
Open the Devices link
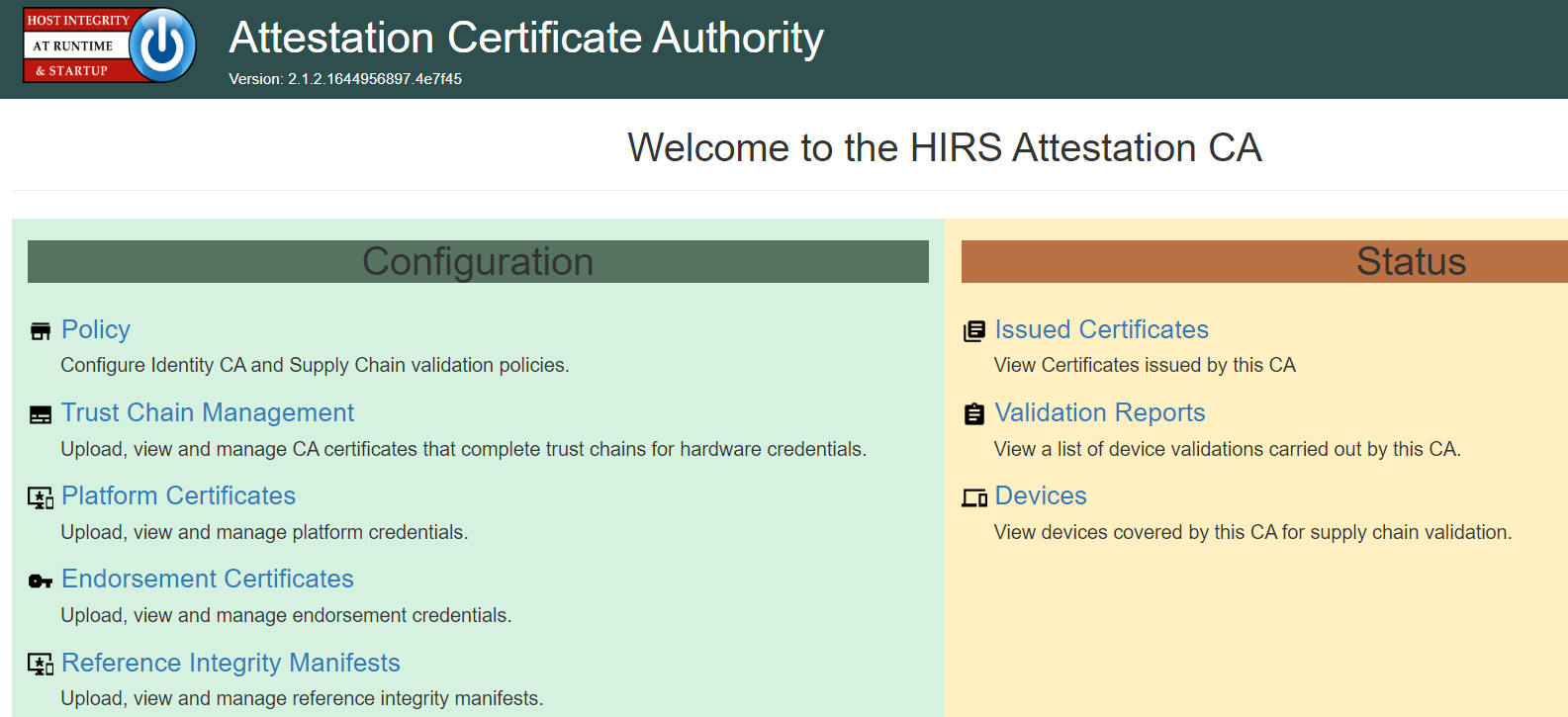pyautogui.click(x=1041, y=495)
